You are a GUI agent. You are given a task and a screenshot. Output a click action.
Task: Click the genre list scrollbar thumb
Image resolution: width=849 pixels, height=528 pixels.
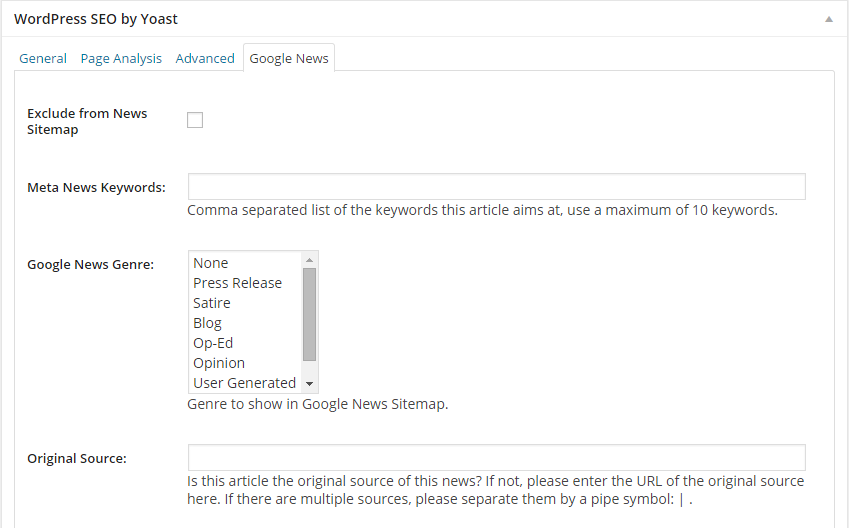click(309, 313)
